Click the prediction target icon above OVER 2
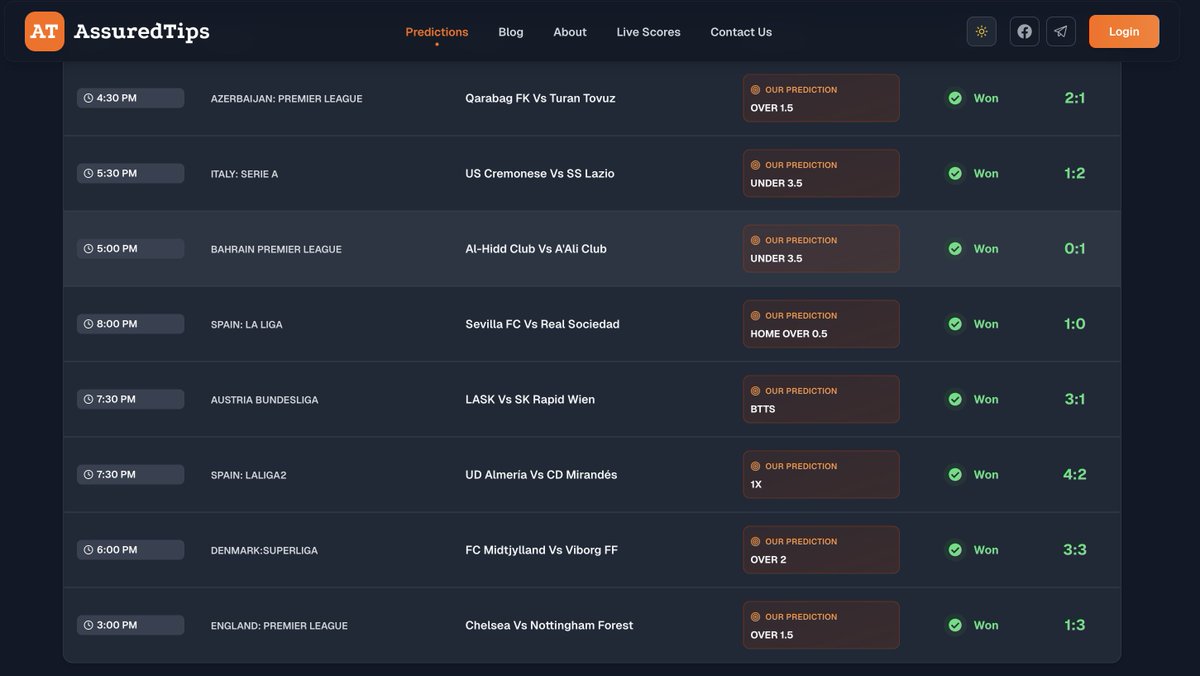 pos(755,541)
